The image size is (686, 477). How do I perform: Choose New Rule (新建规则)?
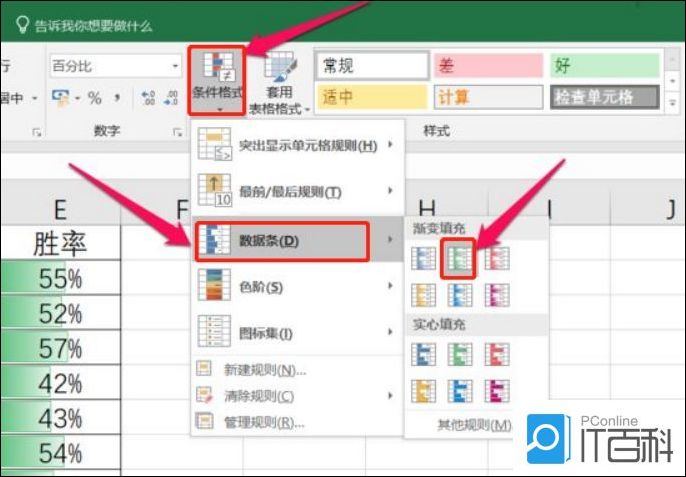click(x=297, y=370)
